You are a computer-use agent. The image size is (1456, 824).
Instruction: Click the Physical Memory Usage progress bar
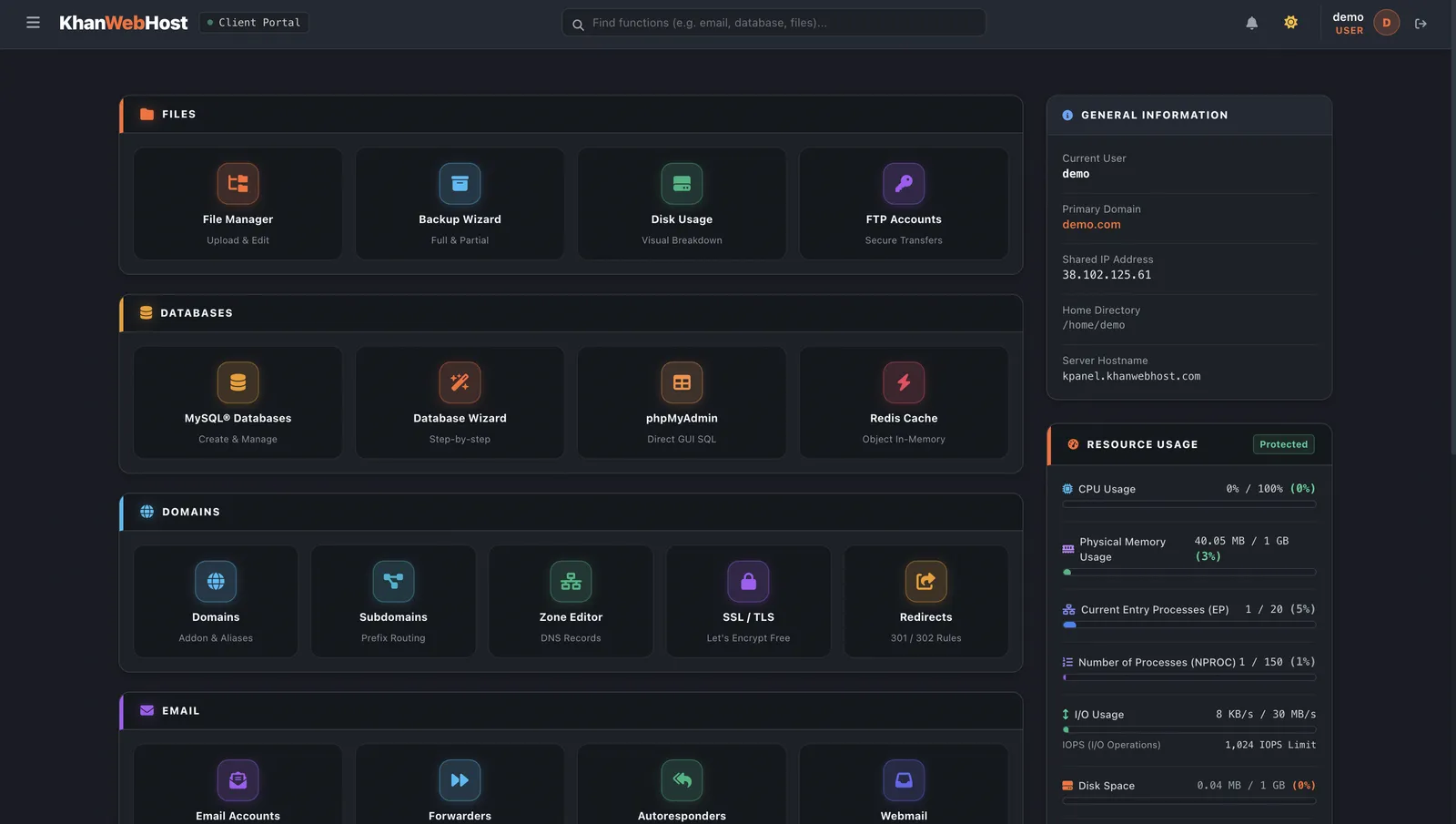1188,573
